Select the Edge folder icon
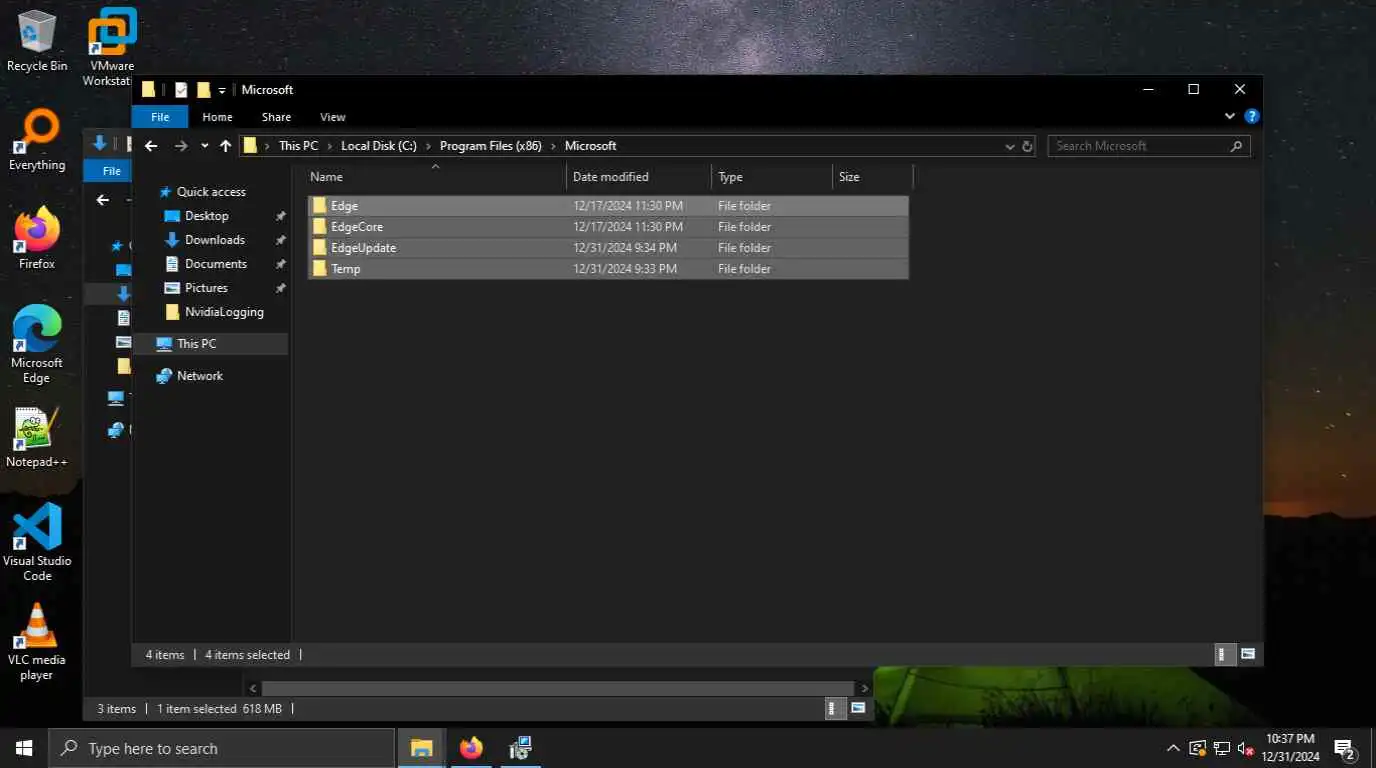1376x768 pixels. 319,206
